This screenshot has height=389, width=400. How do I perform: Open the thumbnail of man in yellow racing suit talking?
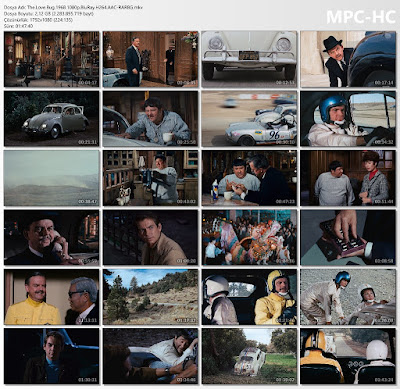pyautogui.click(x=52, y=297)
